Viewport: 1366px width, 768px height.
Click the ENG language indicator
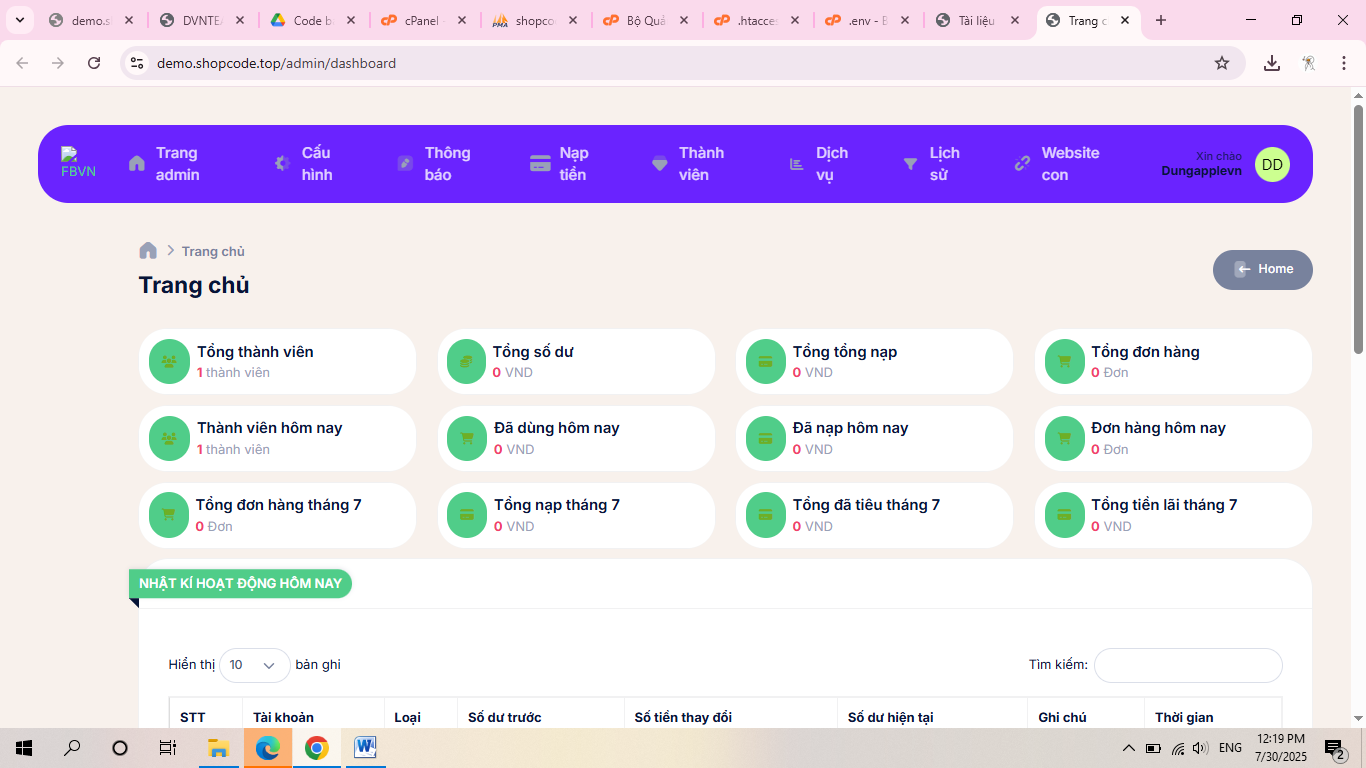pyautogui.click(x=1230, y=748)
